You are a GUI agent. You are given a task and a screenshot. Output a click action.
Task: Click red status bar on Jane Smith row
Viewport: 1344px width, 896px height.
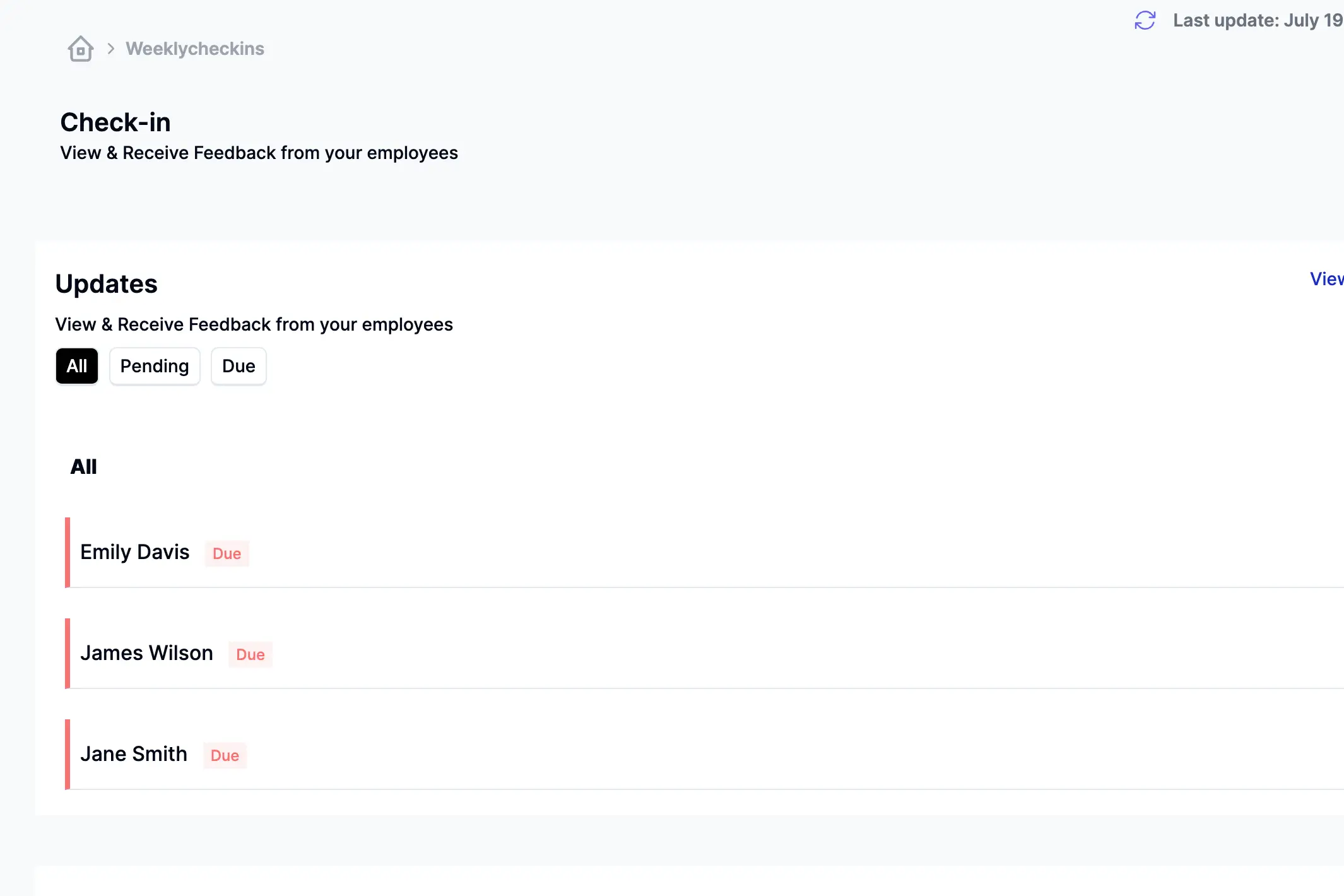coord(68,754)
